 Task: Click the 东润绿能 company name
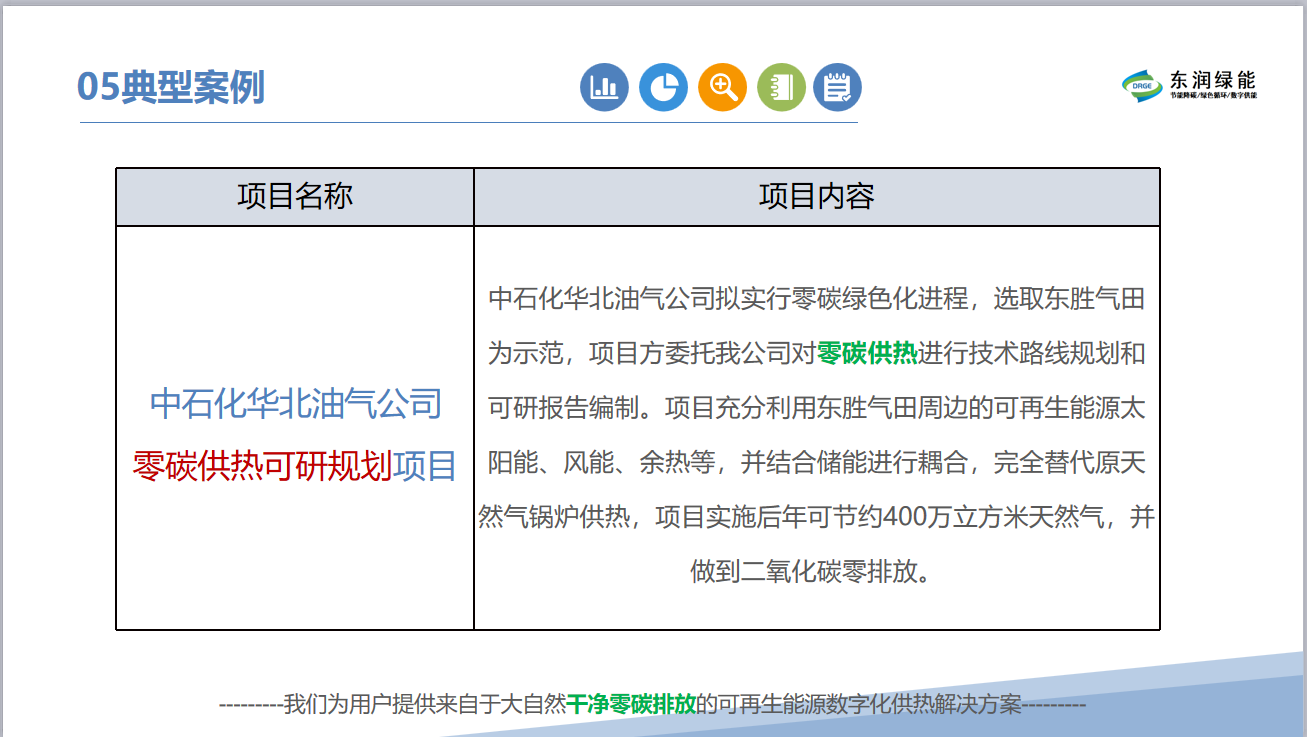(x=1212, y=80)
